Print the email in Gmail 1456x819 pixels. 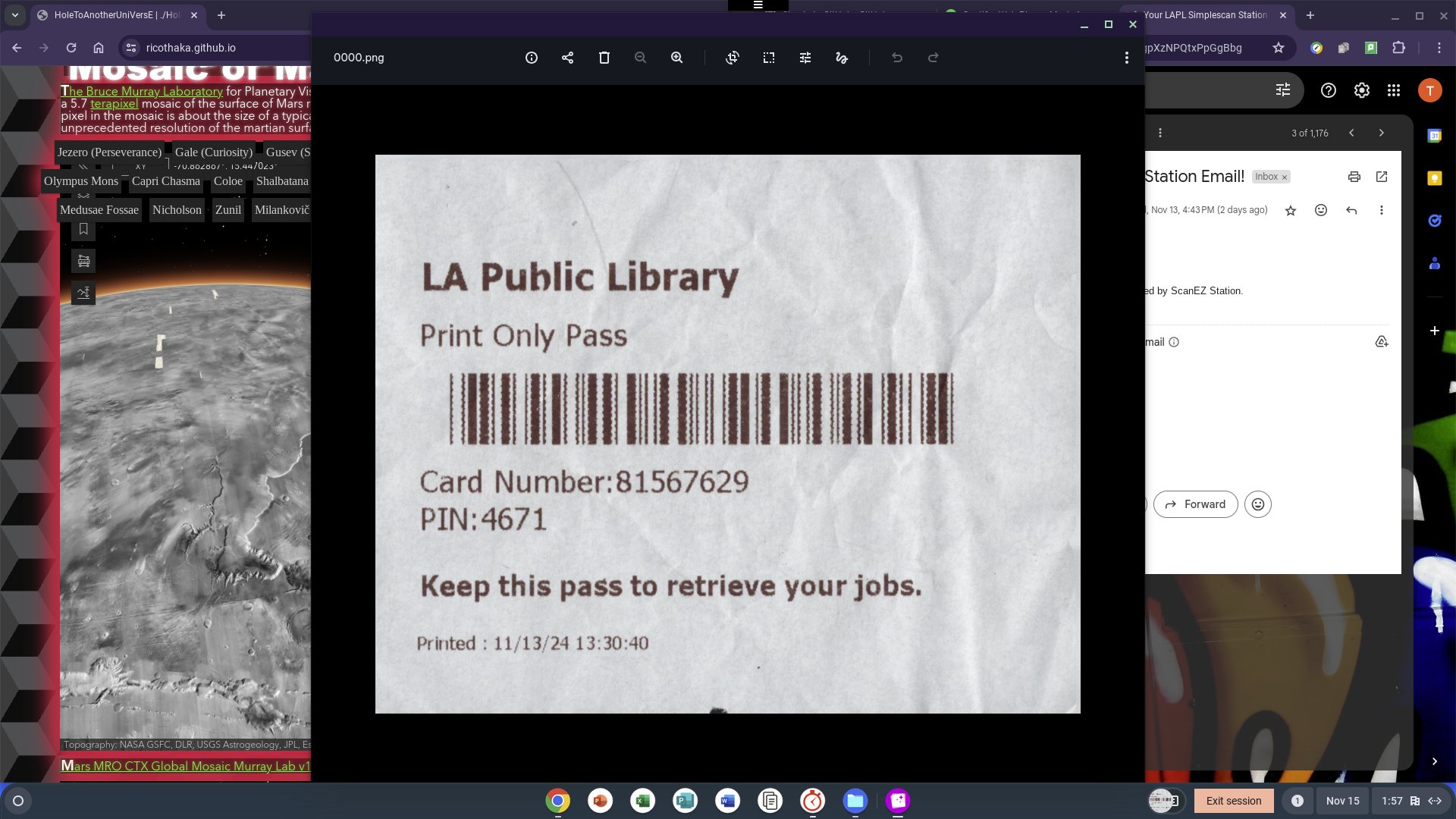(x=1354, y=177)
